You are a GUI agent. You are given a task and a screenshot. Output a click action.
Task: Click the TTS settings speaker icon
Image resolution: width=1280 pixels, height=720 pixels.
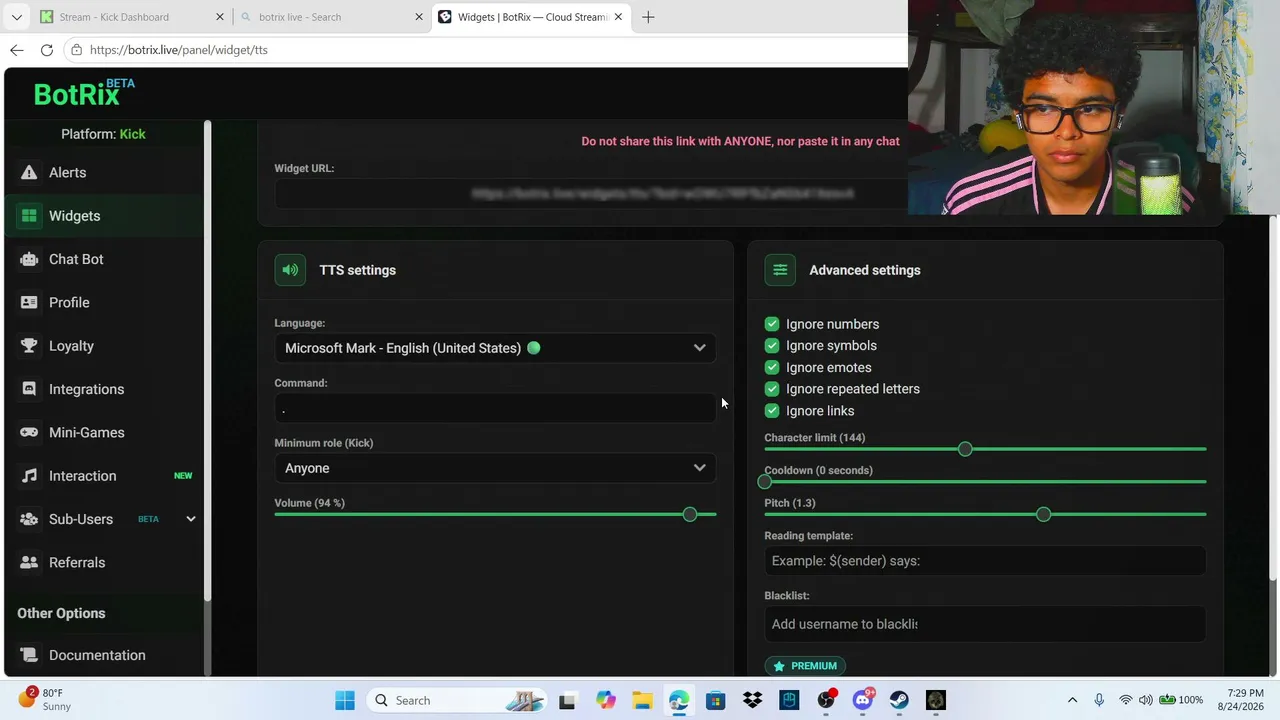(290, 270)
